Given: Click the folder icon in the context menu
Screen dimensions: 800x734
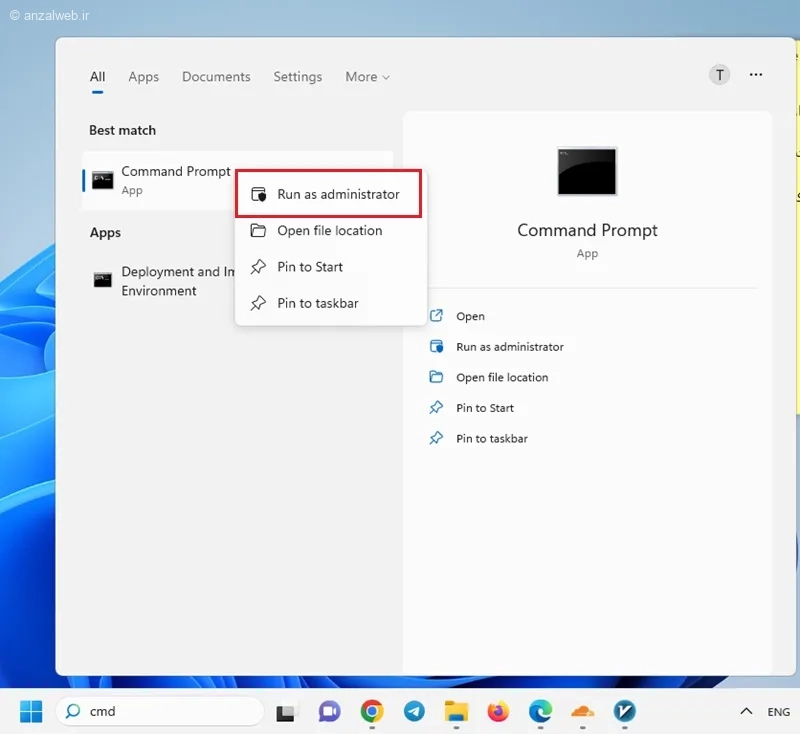Looking at the screenshot, I should [x=258, y=231].
